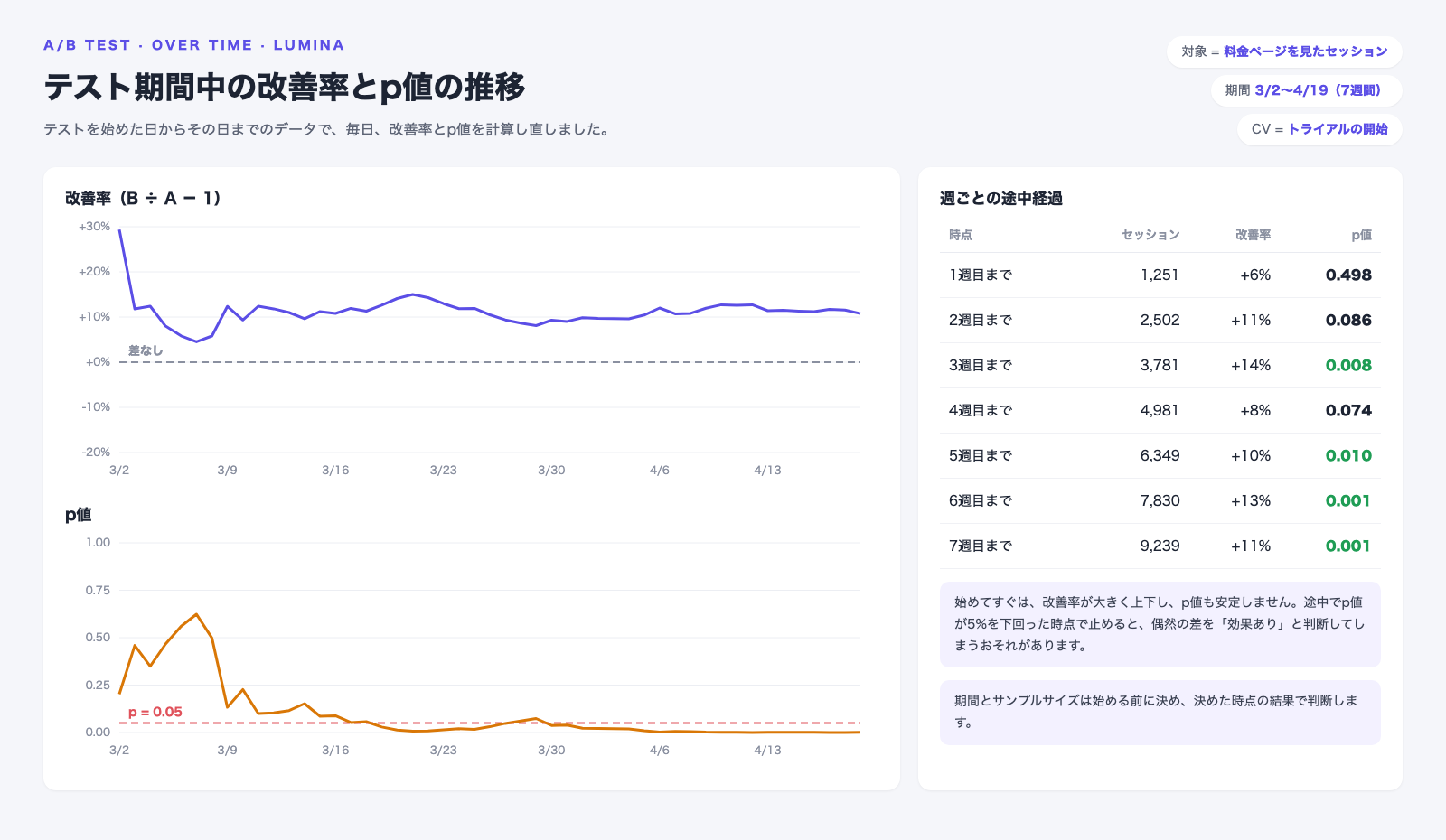Click the note beginning 始めてすぐは、改善率が大きく上下し
The width and height of the screenshot is (1446, 840).
tap(1160, 624)
